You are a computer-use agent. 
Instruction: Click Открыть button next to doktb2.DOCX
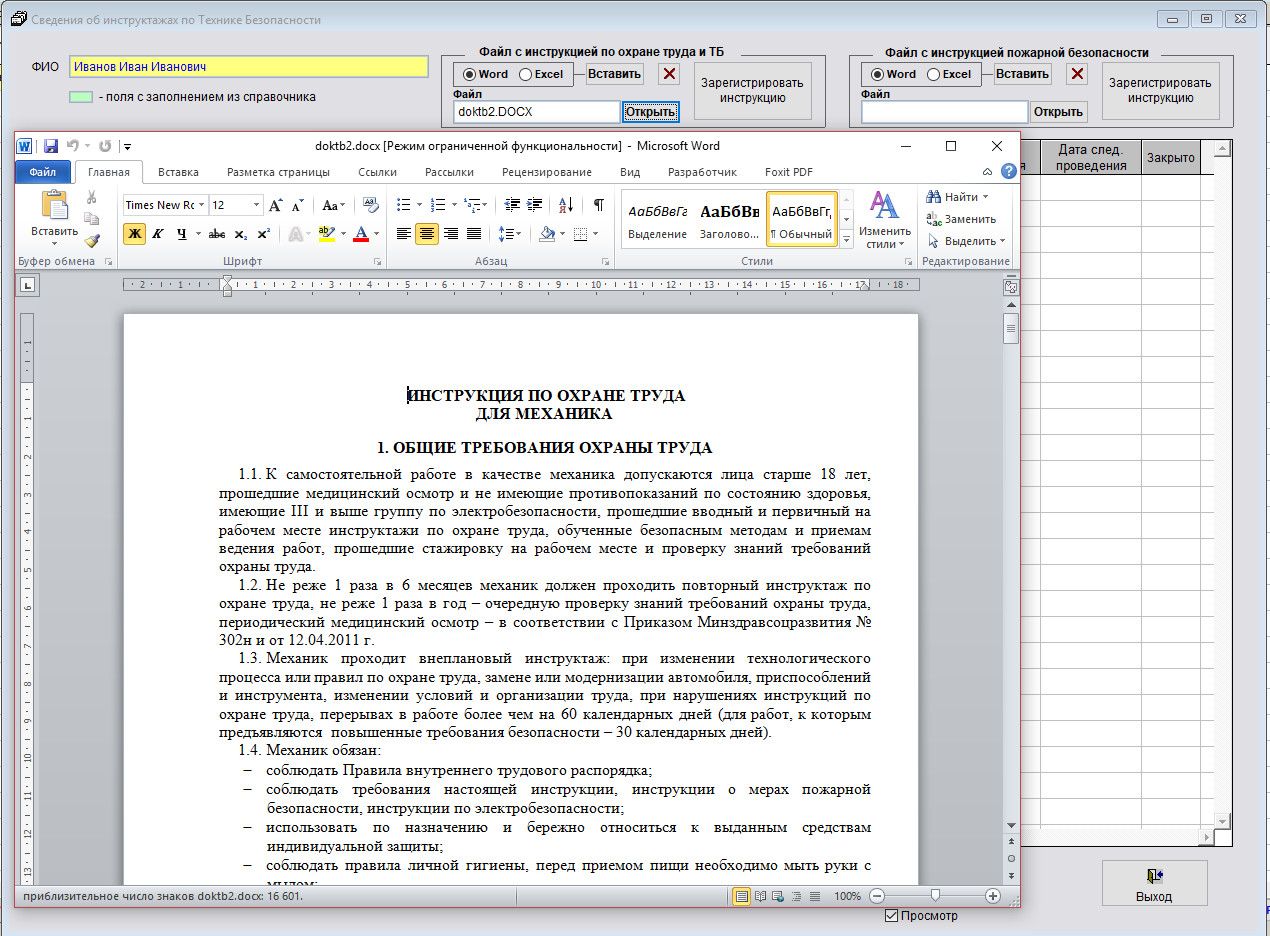pos(650,112)
